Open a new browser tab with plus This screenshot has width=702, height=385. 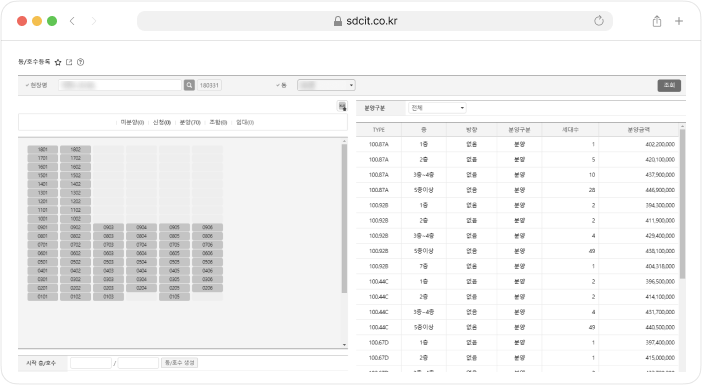[679, 21]
